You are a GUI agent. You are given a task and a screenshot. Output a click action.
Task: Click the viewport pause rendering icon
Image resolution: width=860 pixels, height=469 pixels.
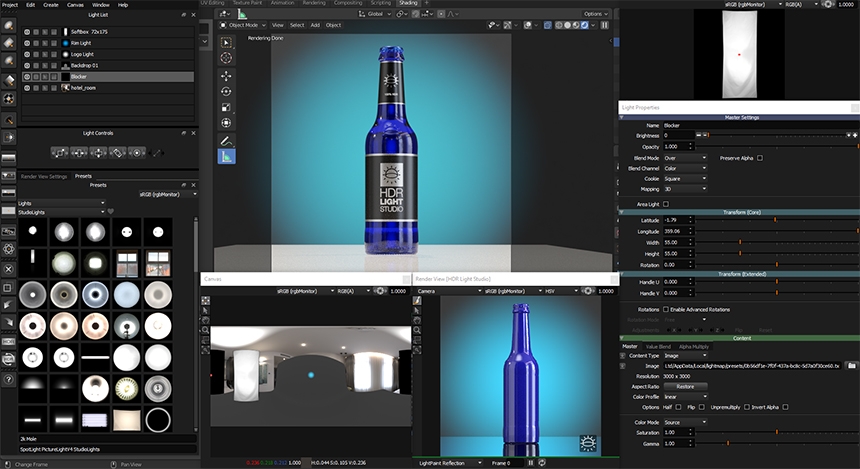[605, 25]
